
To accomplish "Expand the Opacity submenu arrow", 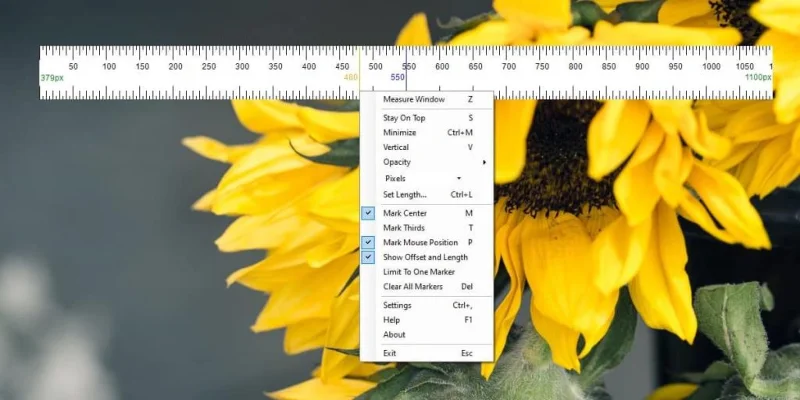I will [484, 162].
